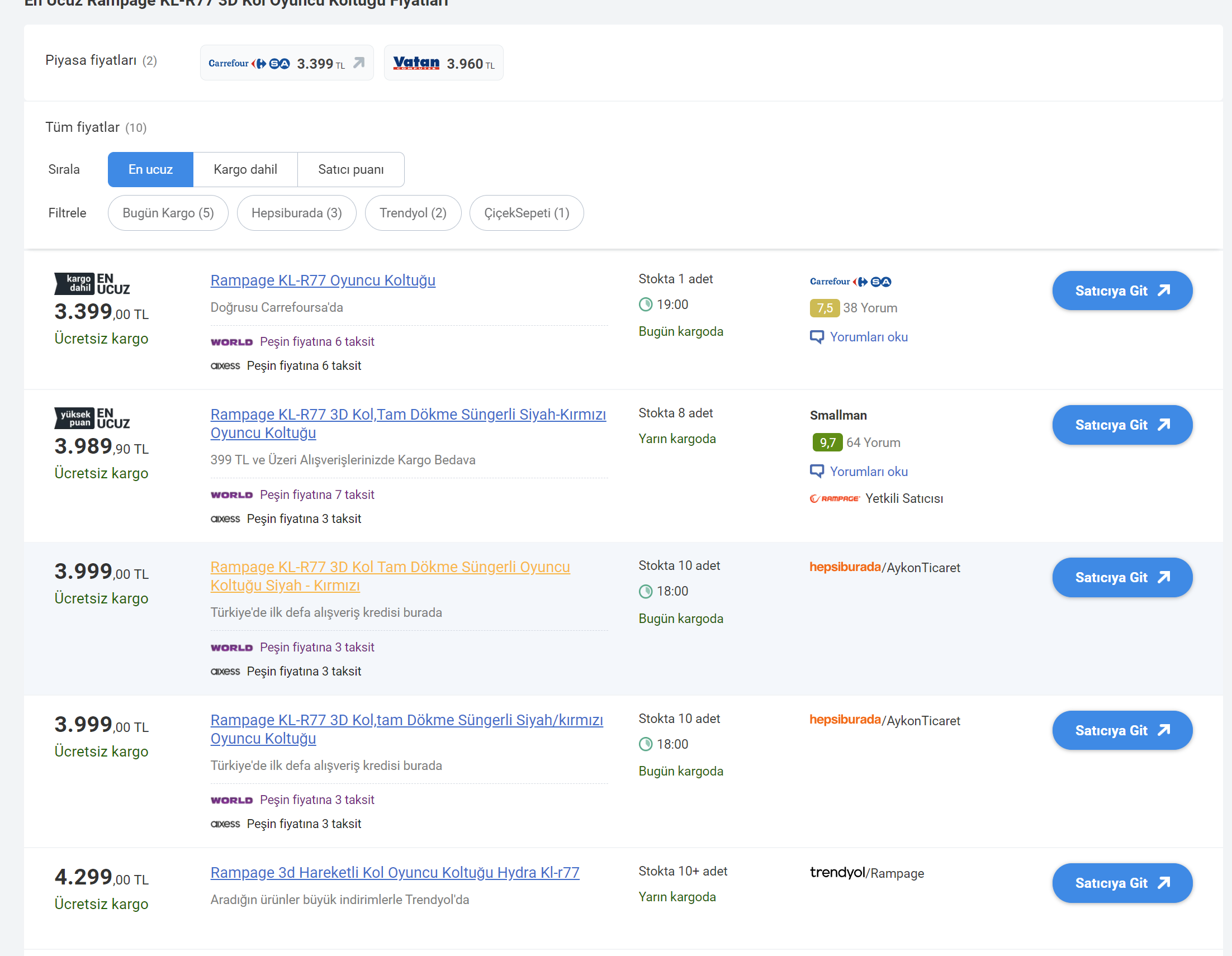Toggle the Hepsiburada (3) filter chip
This screenshot has width=1232, height=956.
[296, 213]
